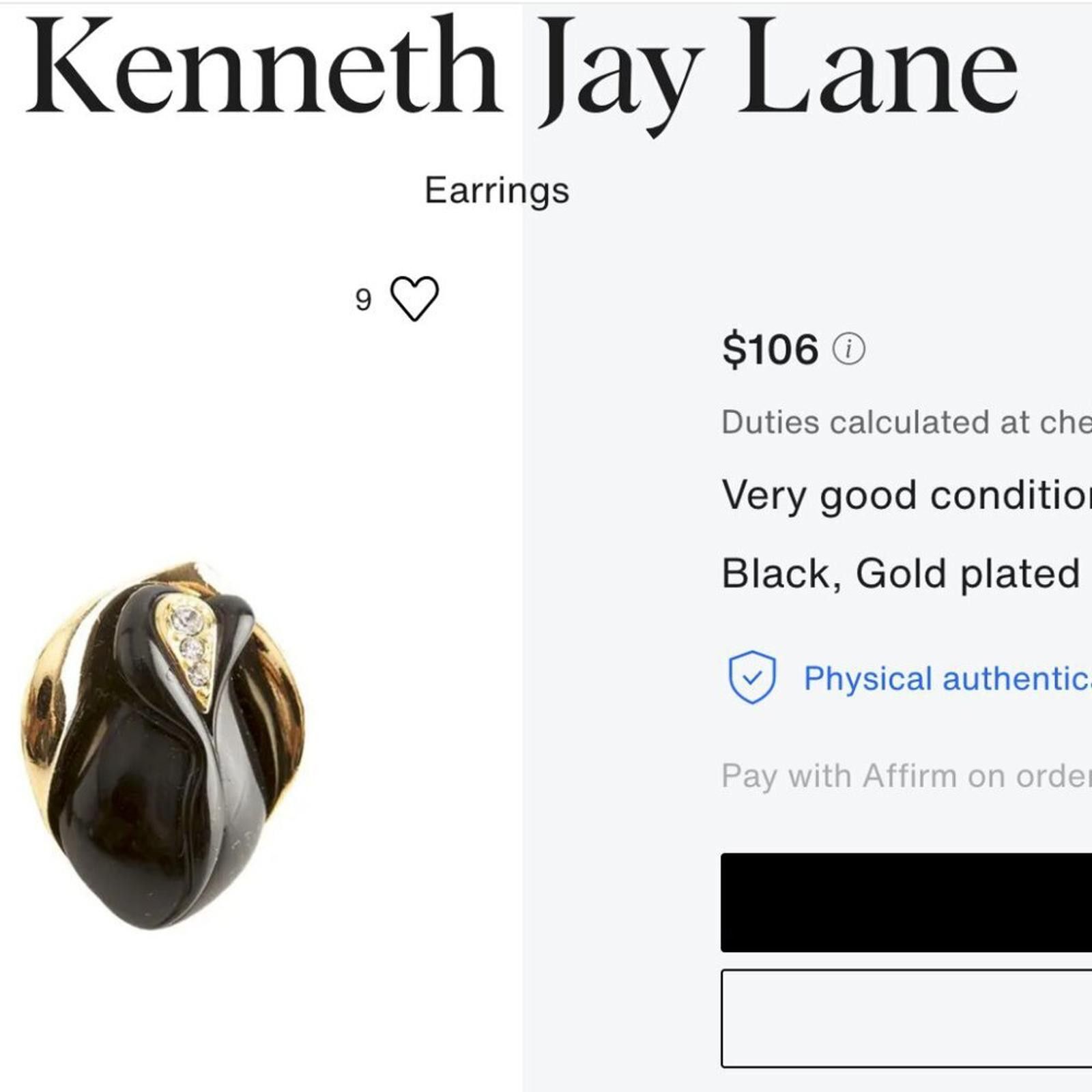
Task: Add the earrings to wishlist with heart icon
Action: click(414, 298)
